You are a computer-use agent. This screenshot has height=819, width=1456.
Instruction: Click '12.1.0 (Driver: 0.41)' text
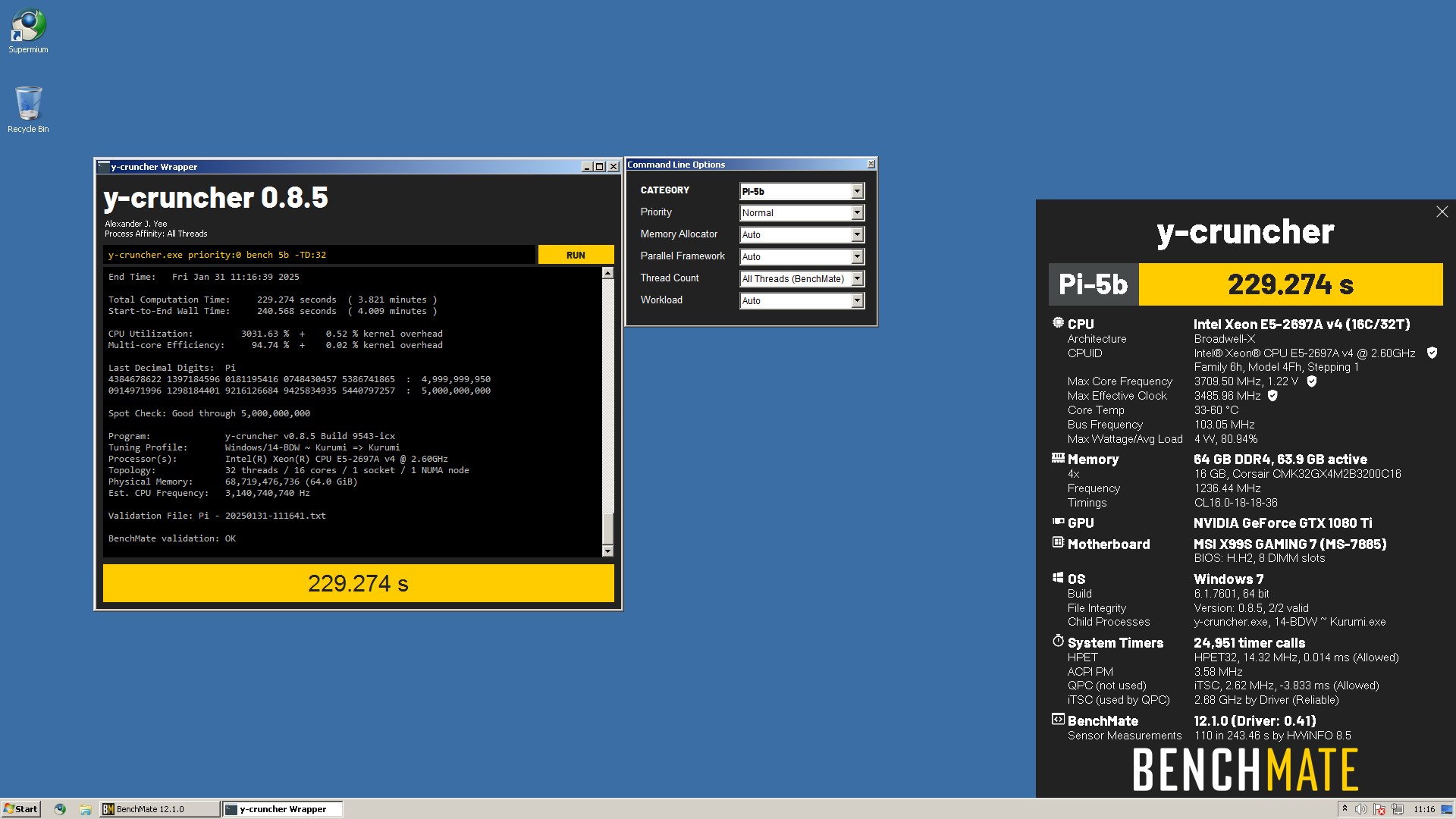[x=1254, y=721]
